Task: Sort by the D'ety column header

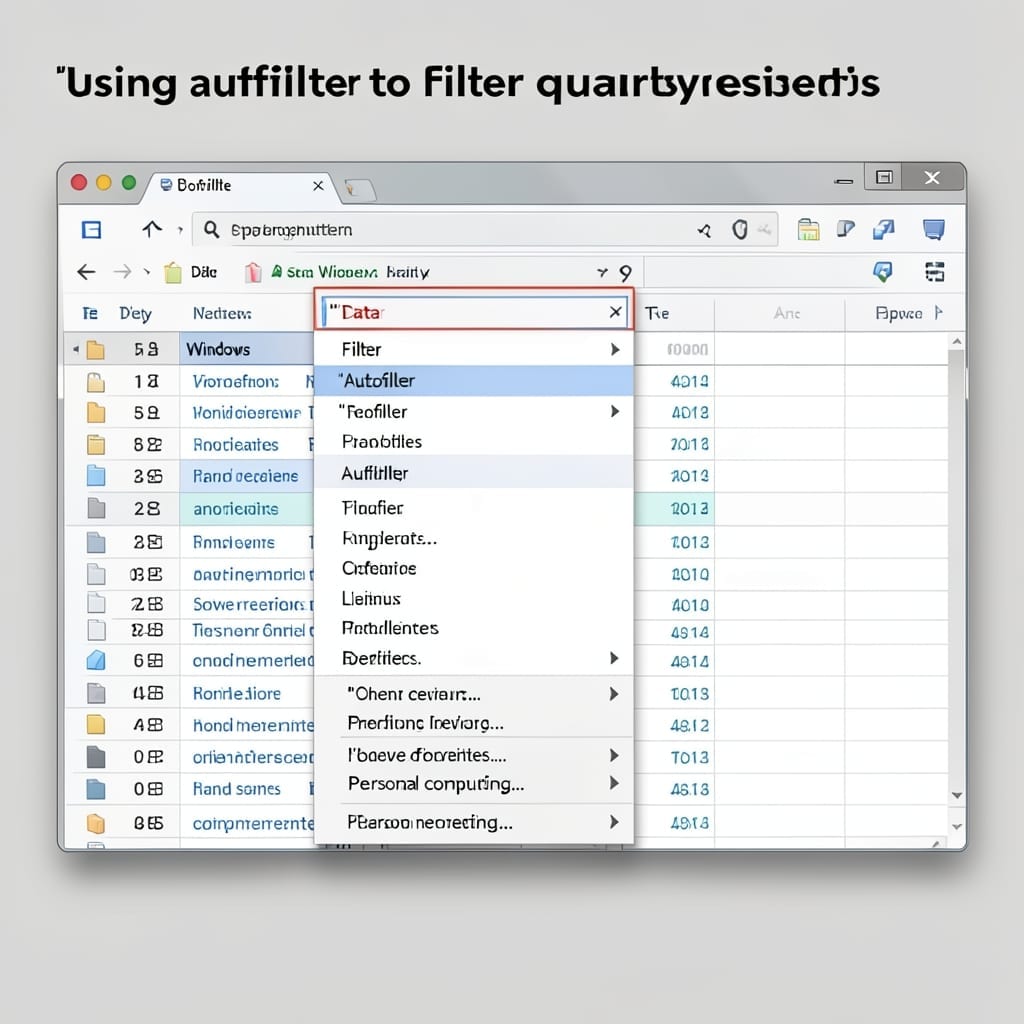Action: click(x=135, y=313)
